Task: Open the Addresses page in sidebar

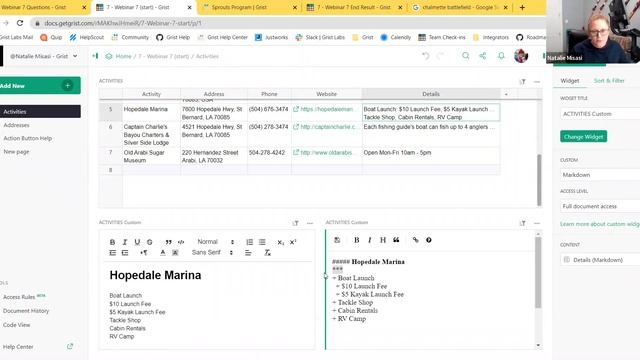Action: pos(16,125)
